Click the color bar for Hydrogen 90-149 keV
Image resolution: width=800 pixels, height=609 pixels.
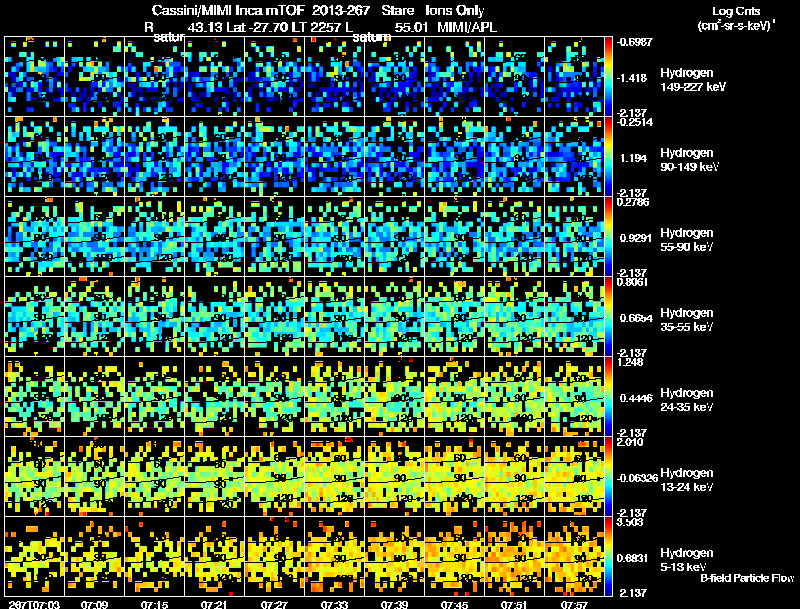608,156
